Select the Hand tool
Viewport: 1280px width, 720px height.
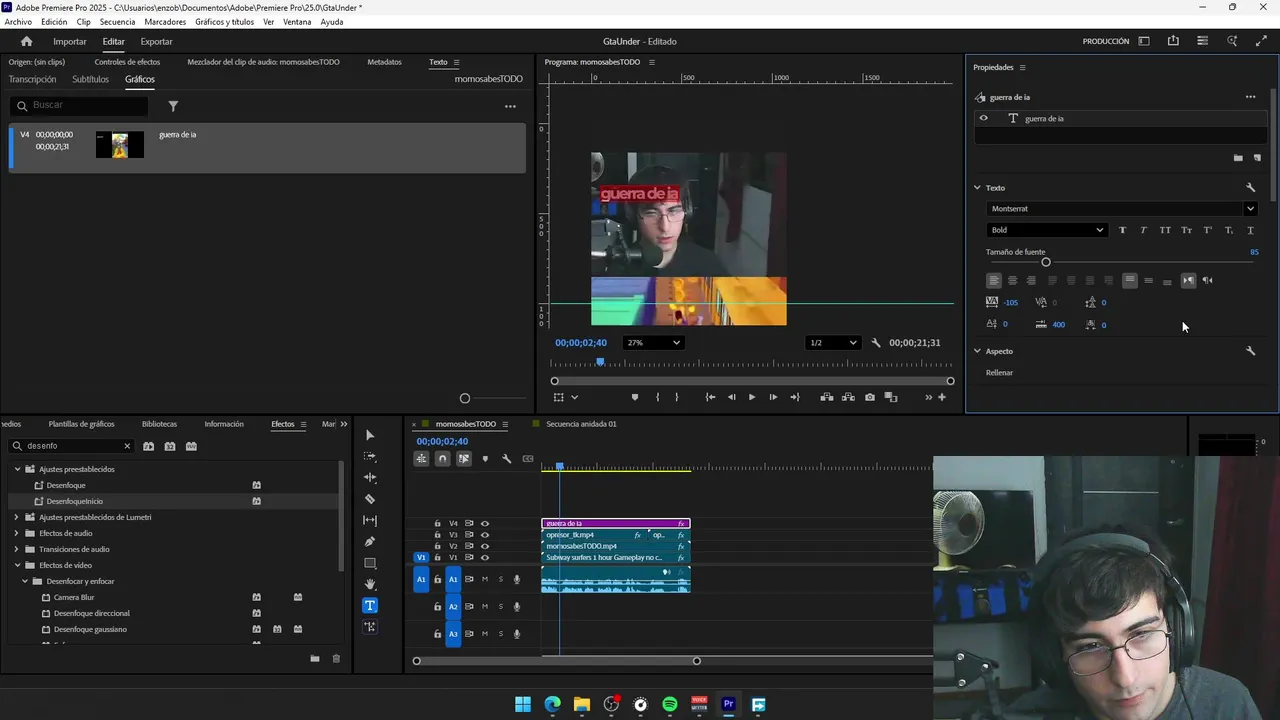(x=370, y=584)
